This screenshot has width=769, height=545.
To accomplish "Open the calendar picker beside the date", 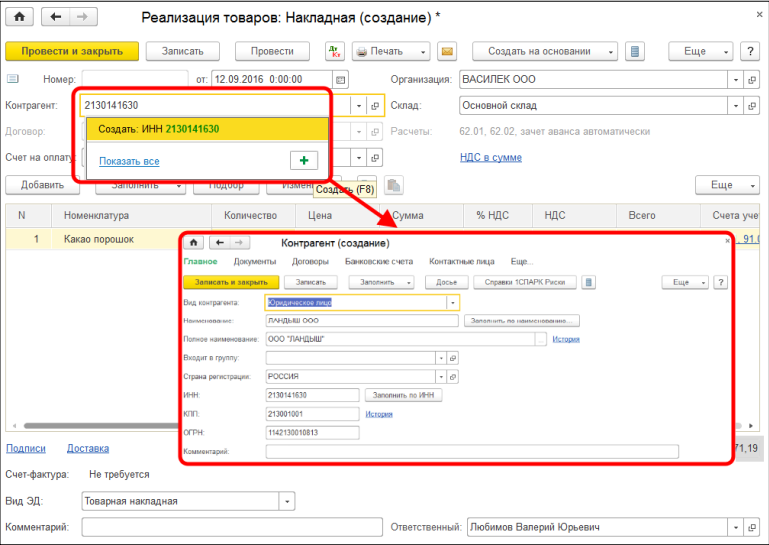I will [x=341, y=80].
